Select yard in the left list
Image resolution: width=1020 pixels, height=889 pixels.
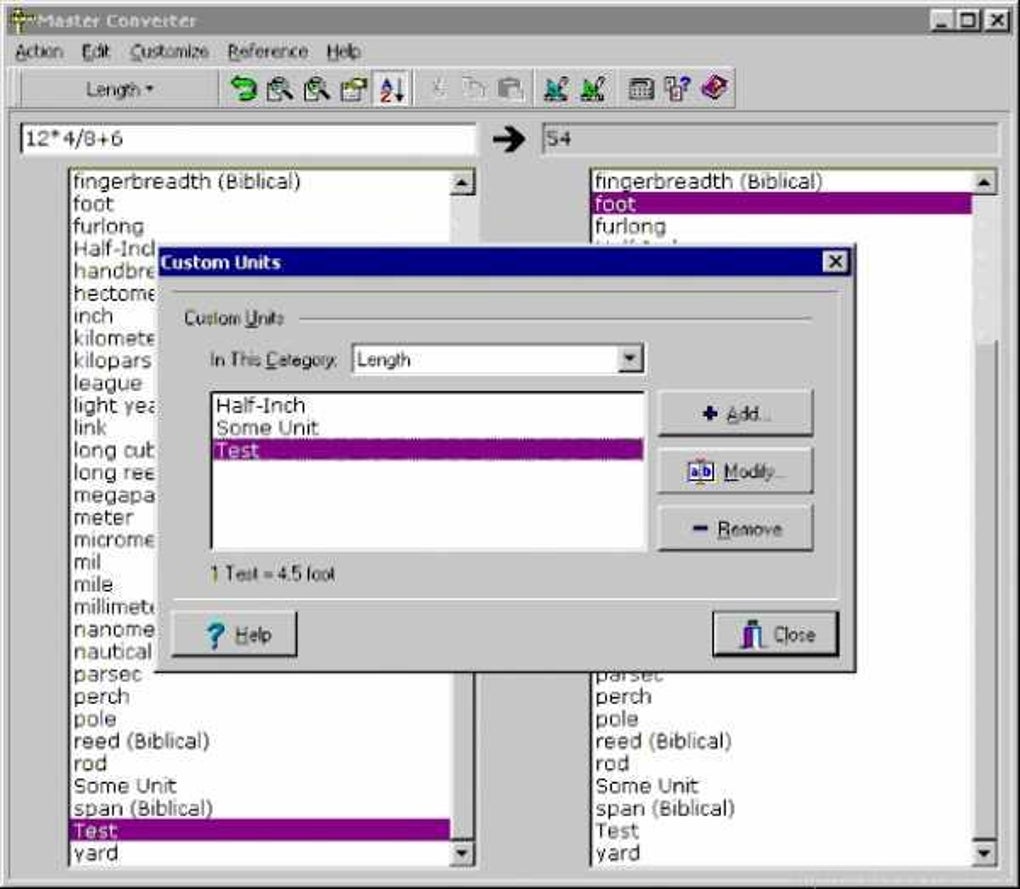[x=260, y=853]
